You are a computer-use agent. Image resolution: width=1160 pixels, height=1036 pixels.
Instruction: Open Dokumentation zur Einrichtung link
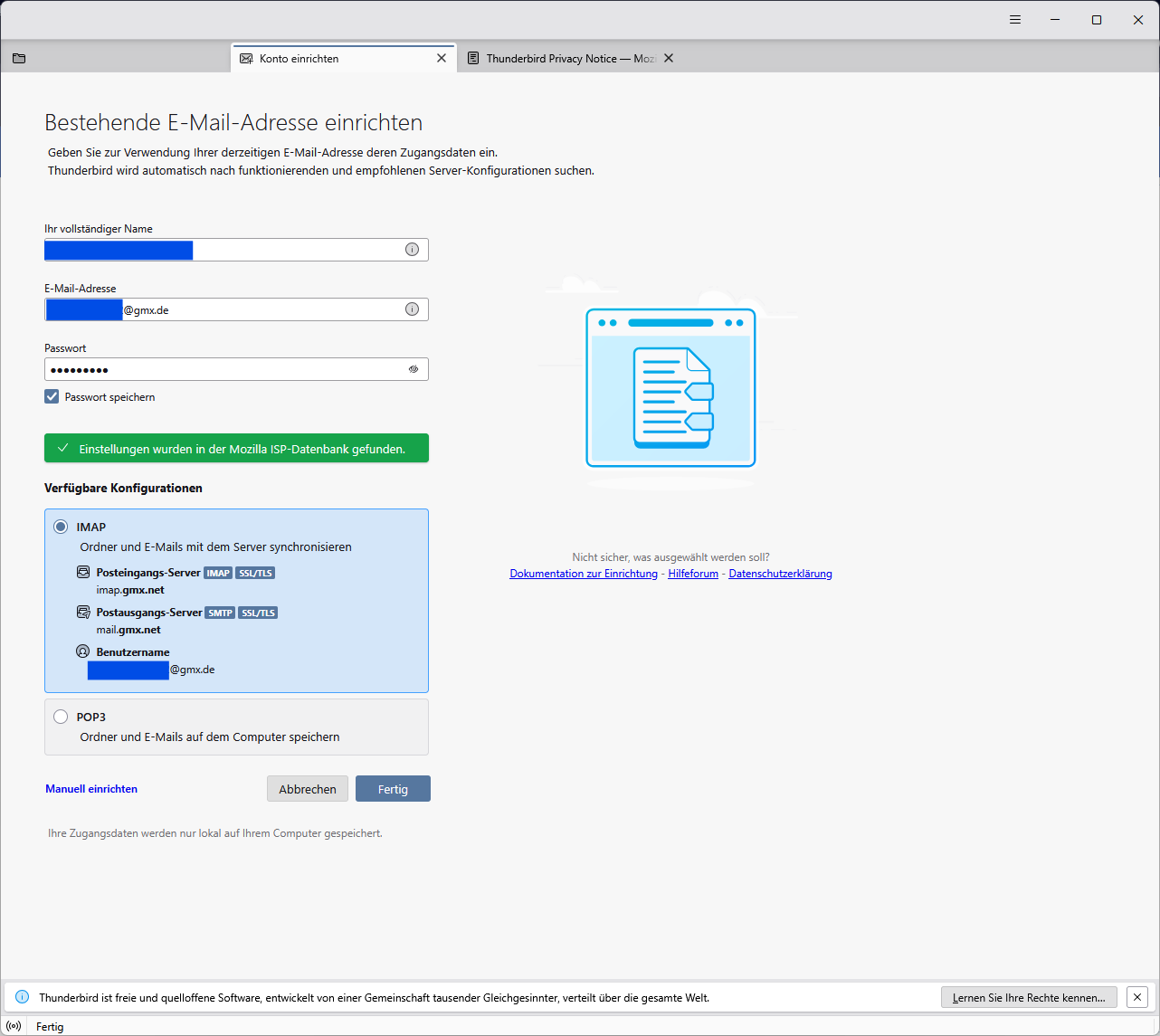[x=584, y=574]
